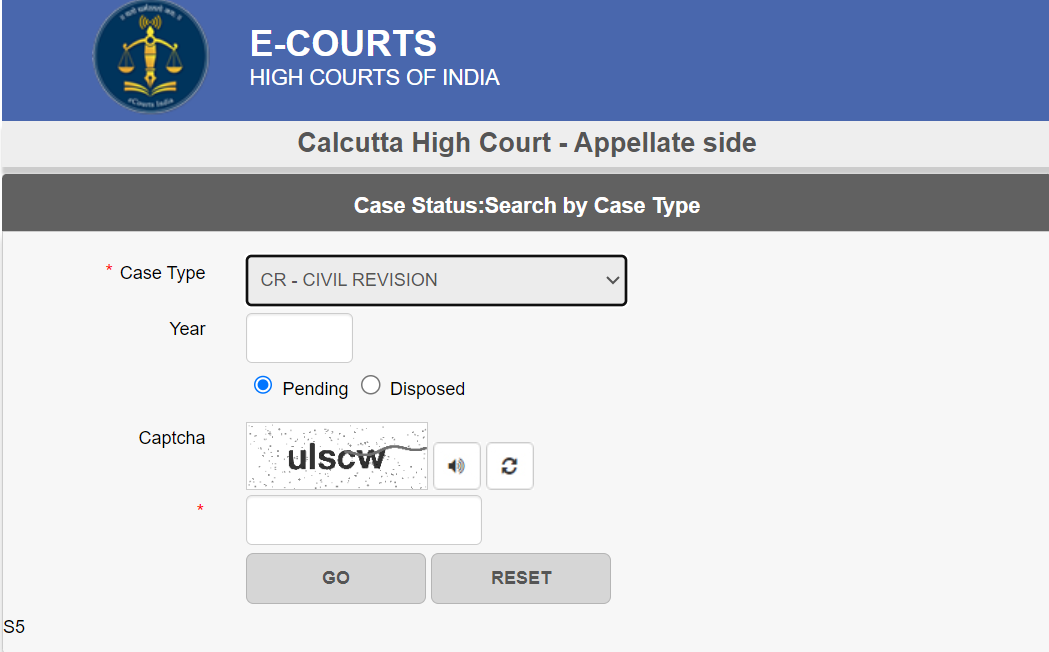Refresh the captcha image
This screenshot has height=652, width=1049.
click(510, 465)
